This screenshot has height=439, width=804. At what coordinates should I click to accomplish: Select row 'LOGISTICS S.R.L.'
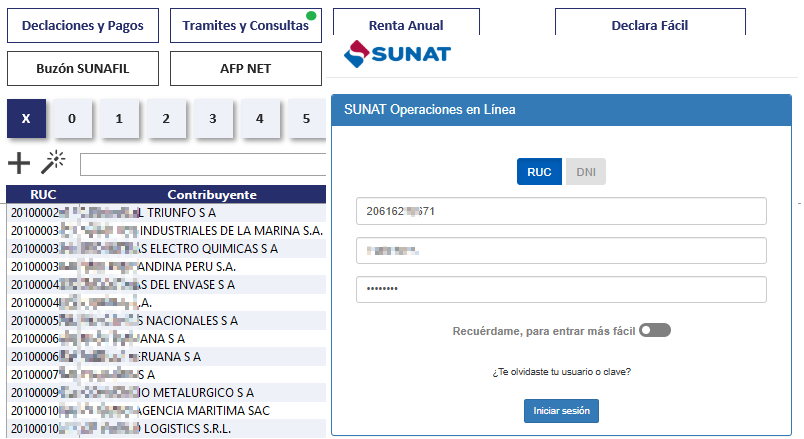(x=166, y=428)
